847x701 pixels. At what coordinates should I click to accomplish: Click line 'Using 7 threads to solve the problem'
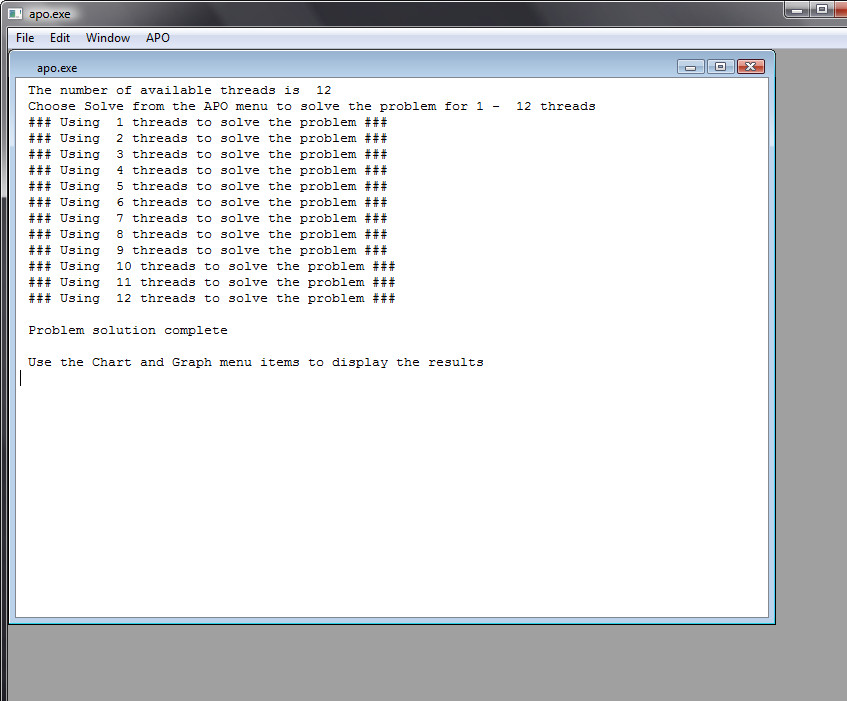tap(207, 218)
